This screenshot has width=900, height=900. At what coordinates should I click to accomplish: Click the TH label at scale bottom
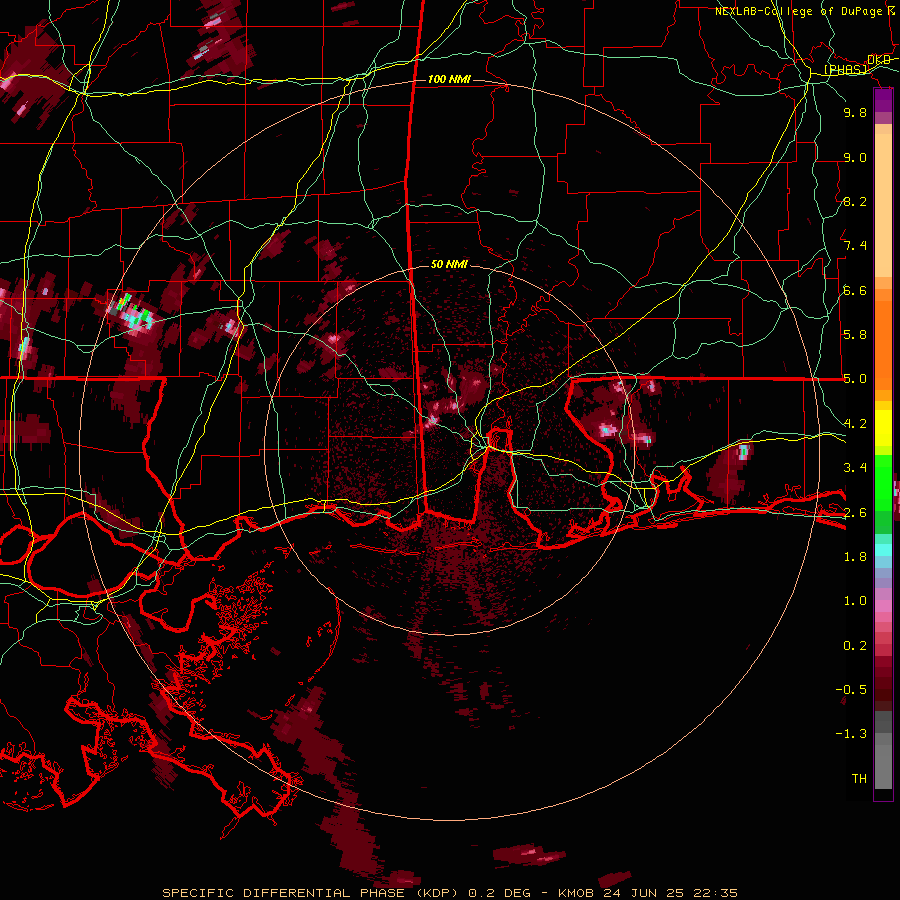pyautogui.click(x=859, y=779)
